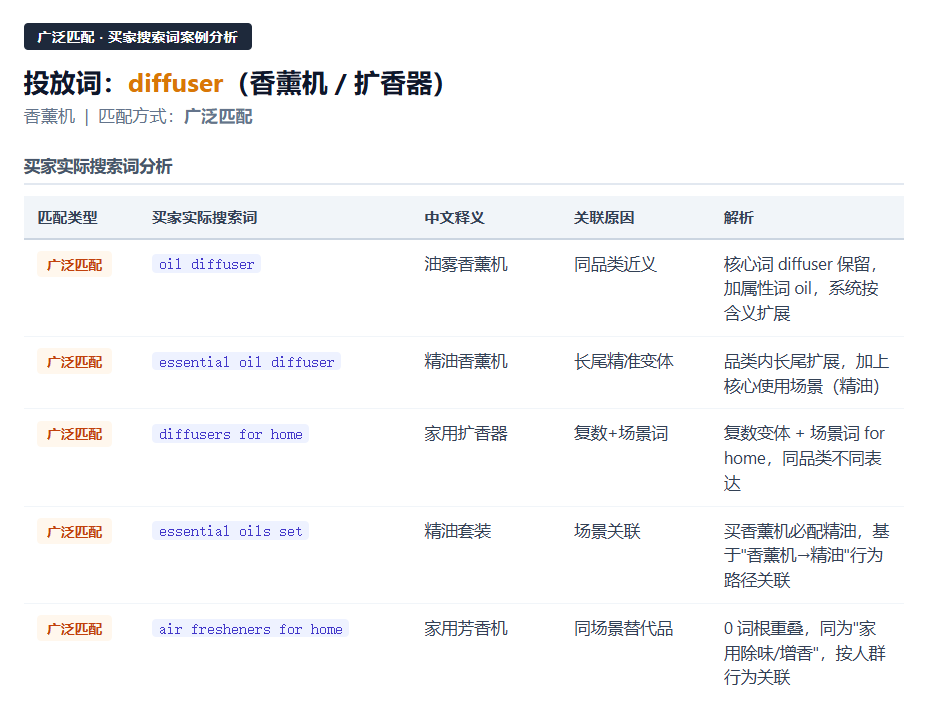Click the 'air fresheners for home' search term tag
Image resolution: width=938 pixels, height=713 pixels.
(x=251, y=629)
